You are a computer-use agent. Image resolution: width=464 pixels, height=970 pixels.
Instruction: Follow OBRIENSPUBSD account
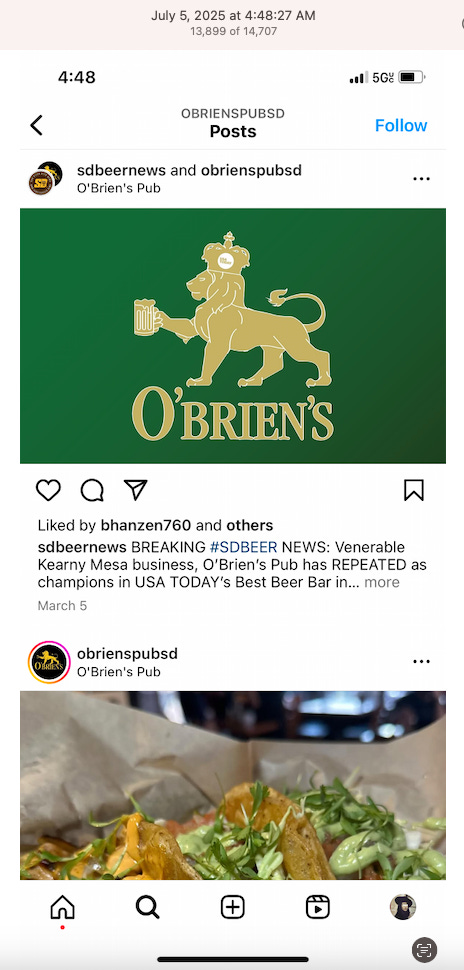pyautogui.click(x=401, y=125)
